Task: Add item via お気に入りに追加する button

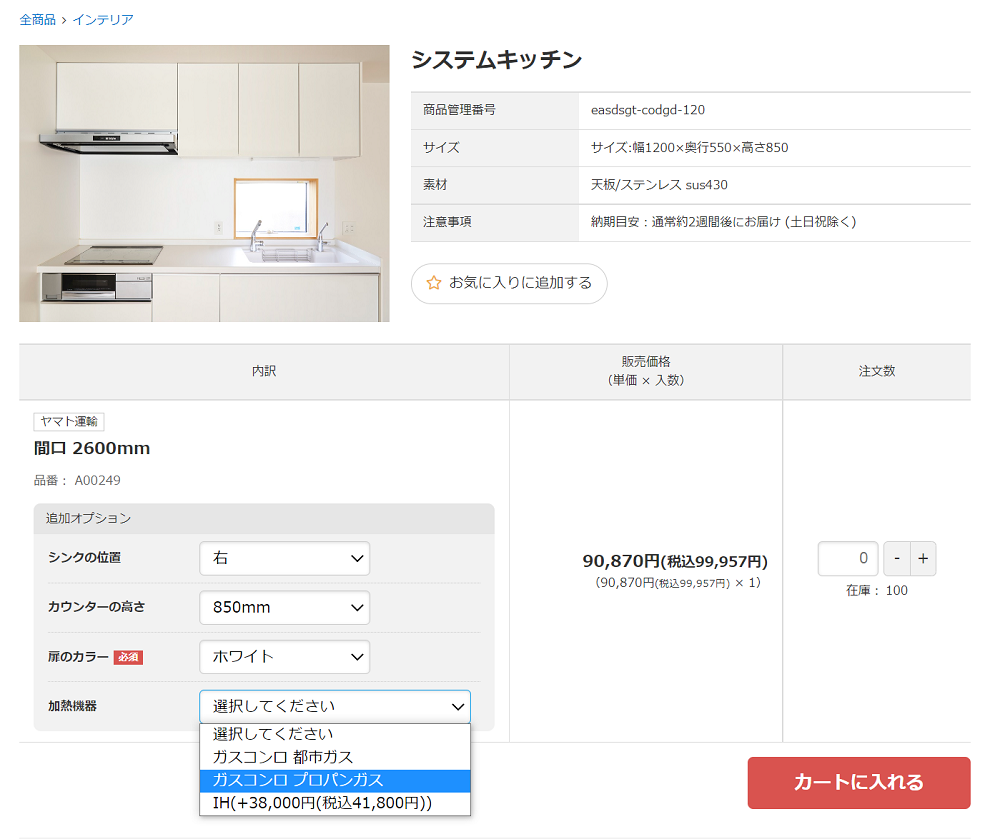Action: [x=509, y=283]
